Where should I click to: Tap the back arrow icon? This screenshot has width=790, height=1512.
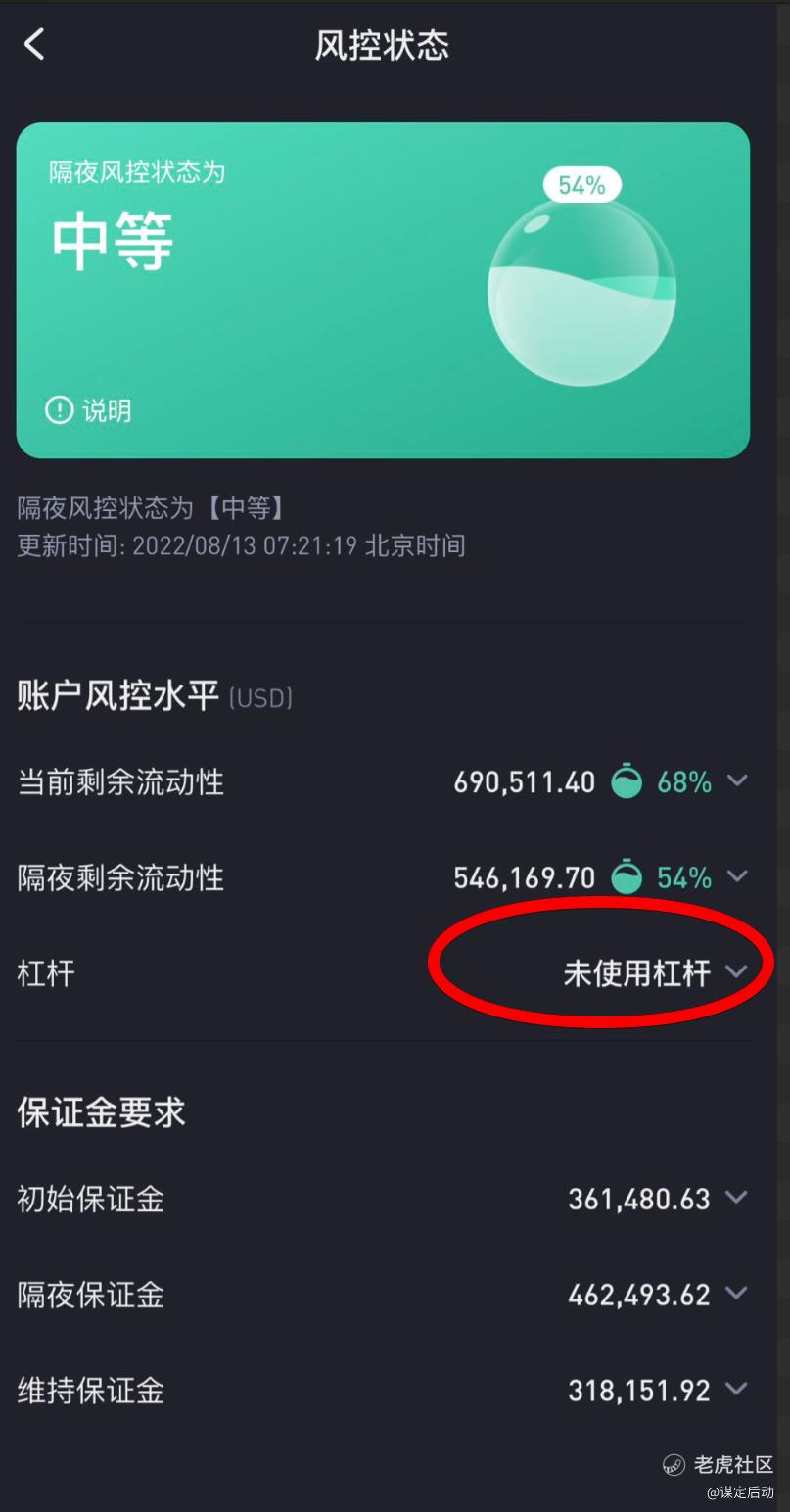click(x=34, y=44)
